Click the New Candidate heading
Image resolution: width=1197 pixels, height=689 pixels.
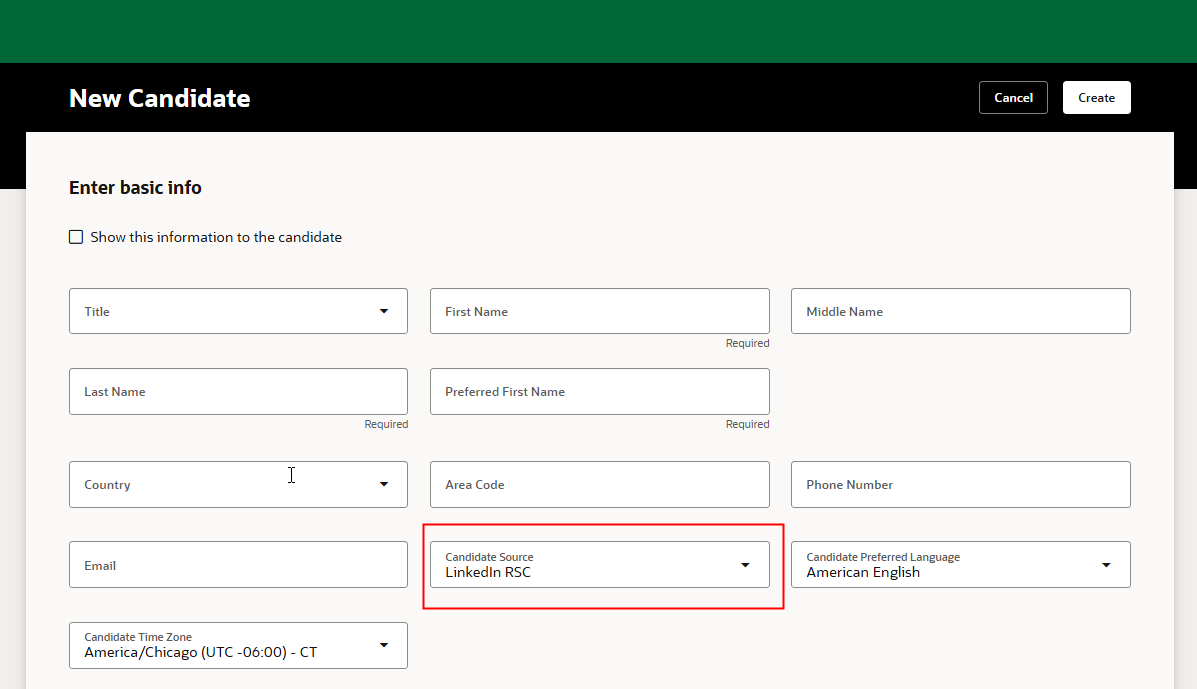point(160,98)
